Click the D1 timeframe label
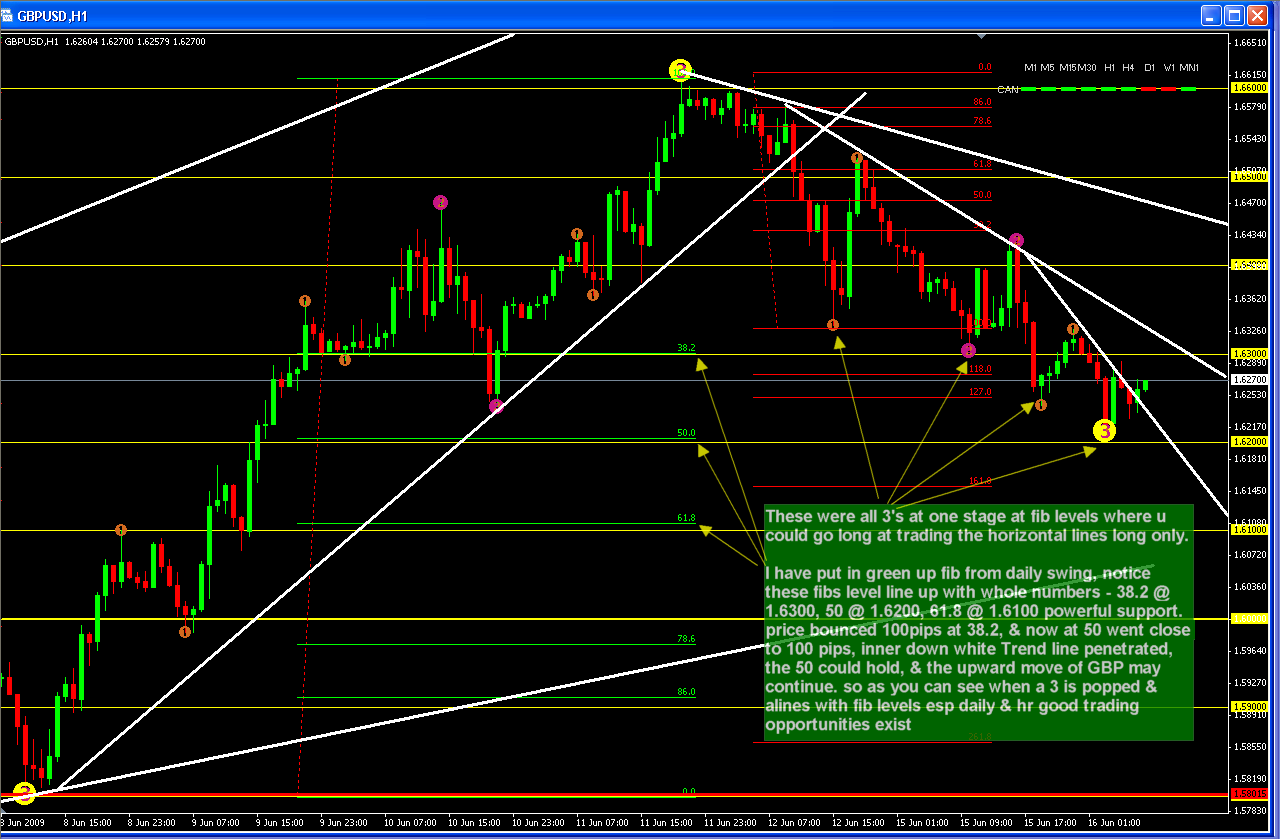This screenshot has height=839, width=1280. pyautogui.click(x=1150, y=67)
